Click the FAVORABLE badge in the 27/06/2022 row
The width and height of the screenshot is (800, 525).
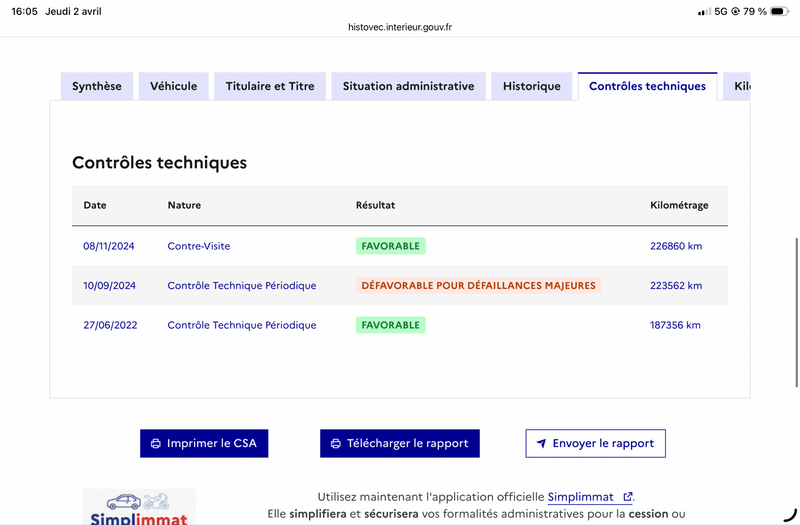click(x=391, y=325)
